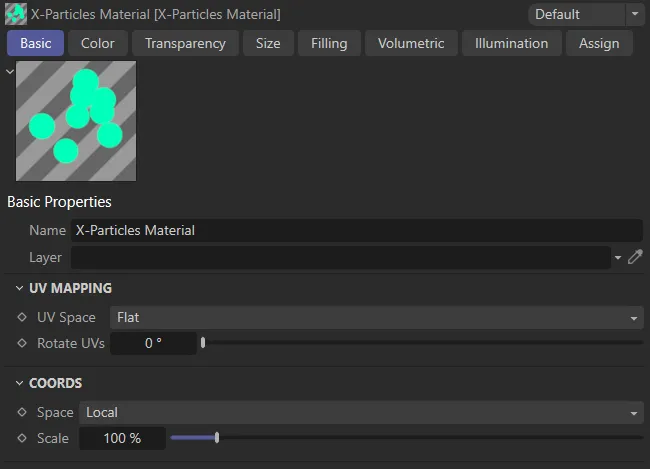Image resolution: width=650 pixels, height=469 pixels.
Task: Click the material preview thumbnail
Action: [x=76, y=121]
